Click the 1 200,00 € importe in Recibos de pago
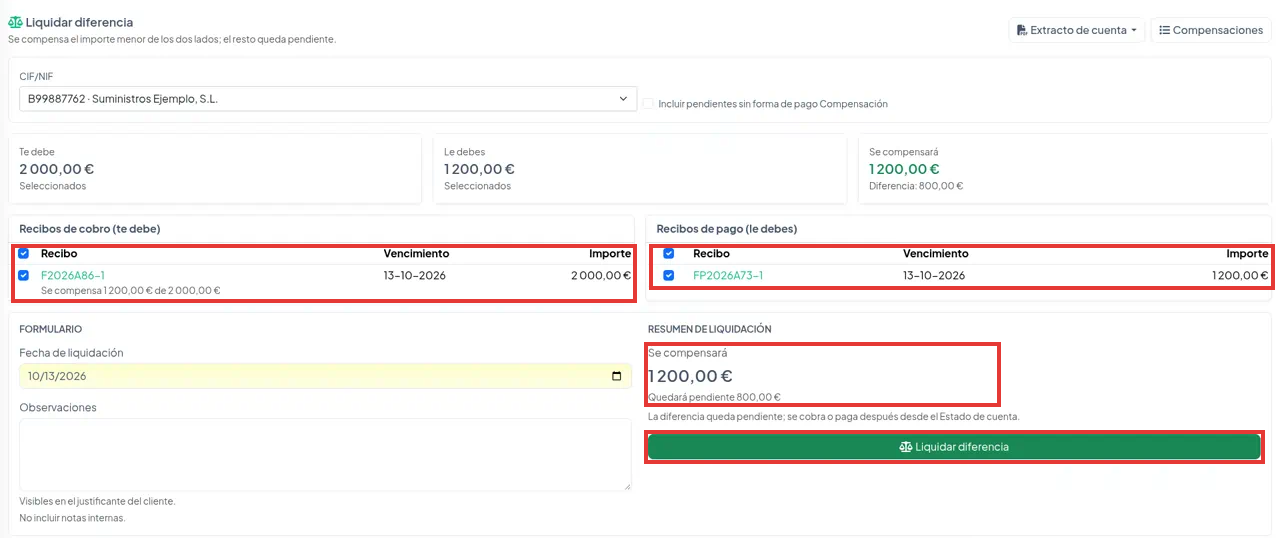The height and width of the screenshot is (538, 1280). [x=1240, y=275]
